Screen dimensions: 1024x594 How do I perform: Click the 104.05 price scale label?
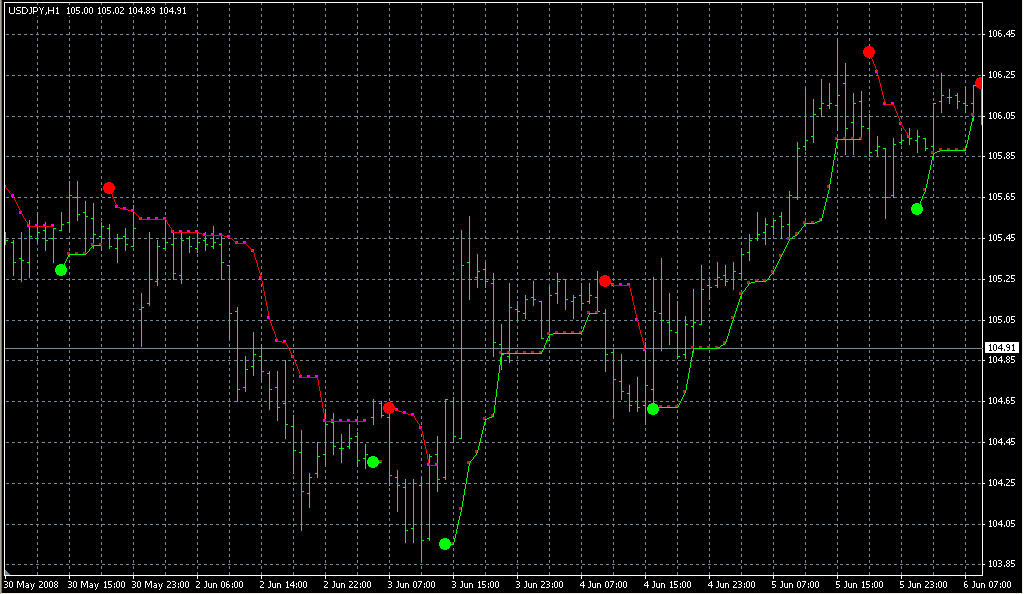click(1000, 524)
